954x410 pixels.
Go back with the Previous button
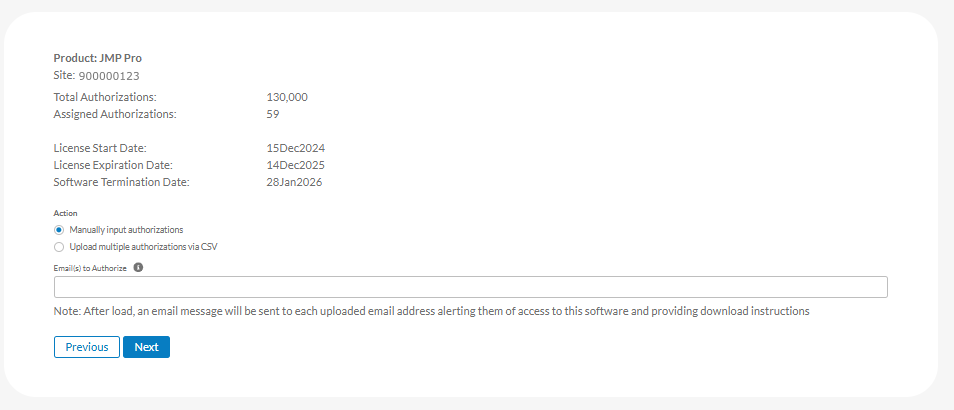tap(86, 347)
